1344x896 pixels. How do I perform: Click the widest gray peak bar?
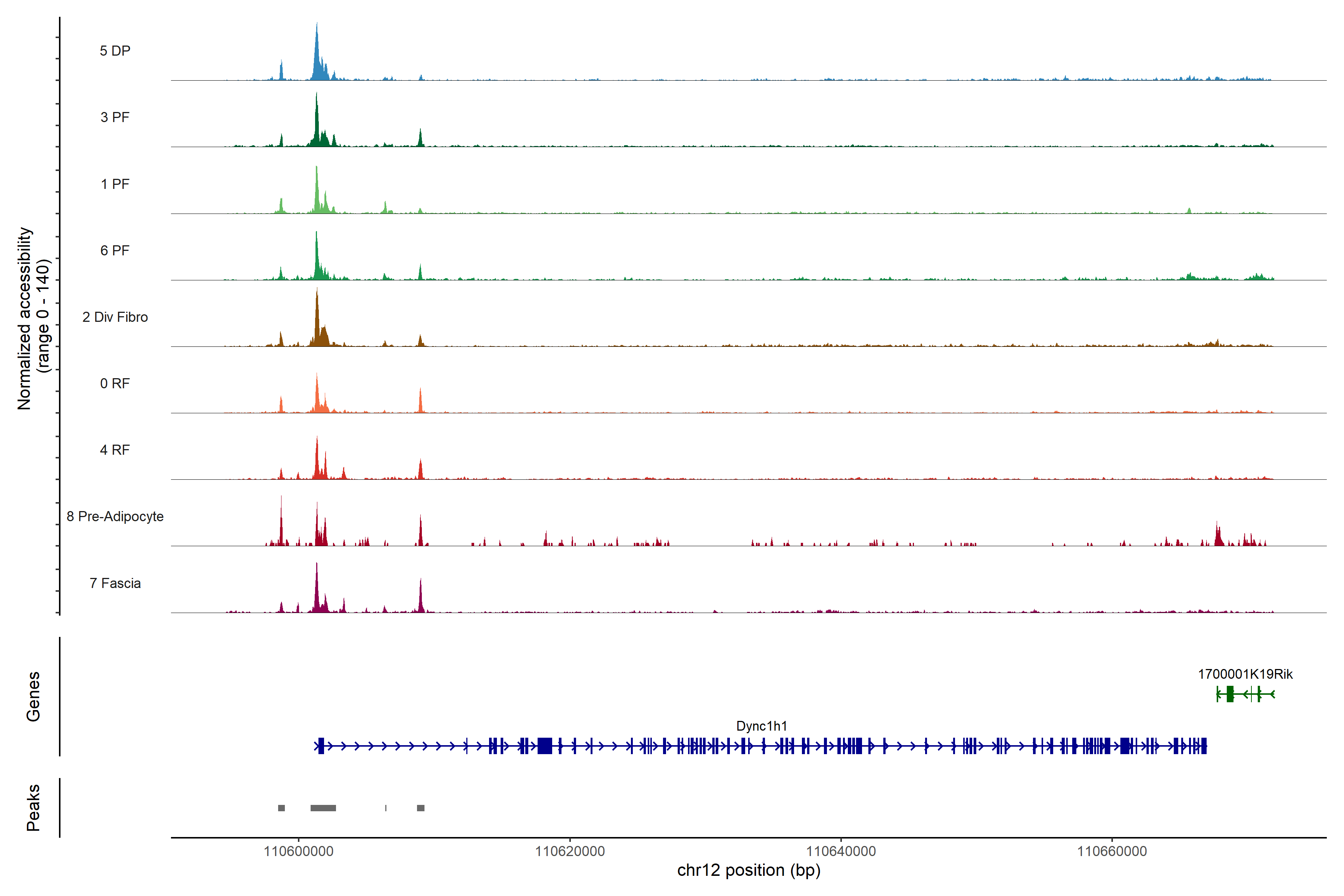click(x=323, y=808)
